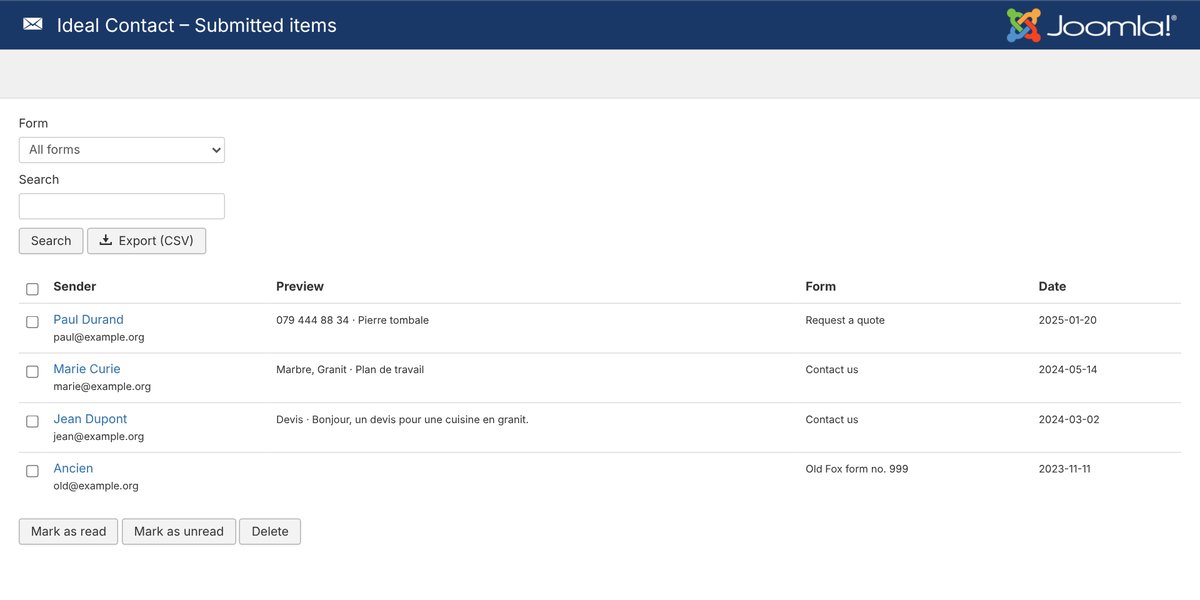This screenshot has width=1200, height=600.
Task: Focus the Search text field
Action: pos(122,206)
